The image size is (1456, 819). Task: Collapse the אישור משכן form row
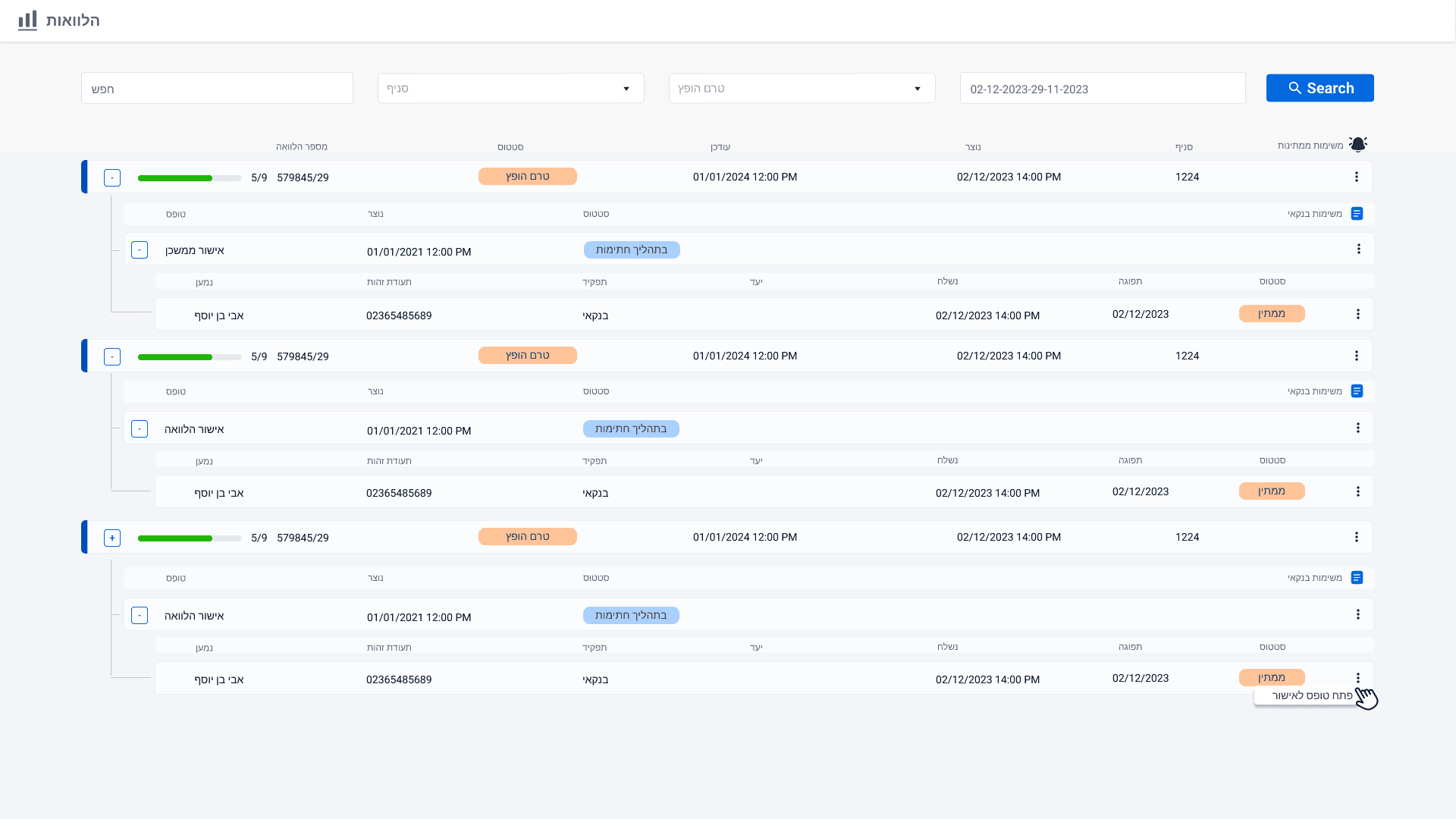(x=140, y=250)
